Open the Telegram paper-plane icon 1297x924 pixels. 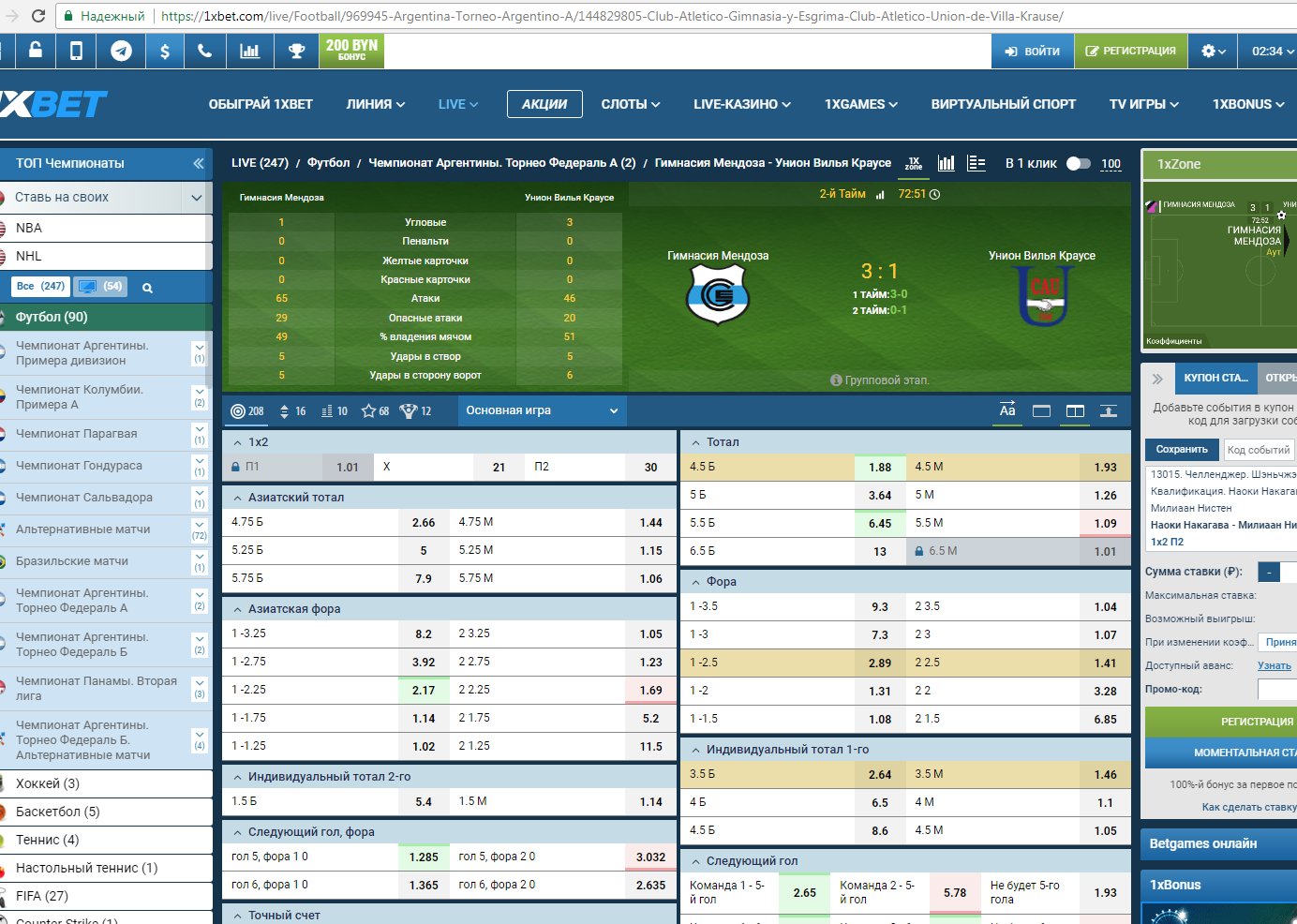point(121,51)
